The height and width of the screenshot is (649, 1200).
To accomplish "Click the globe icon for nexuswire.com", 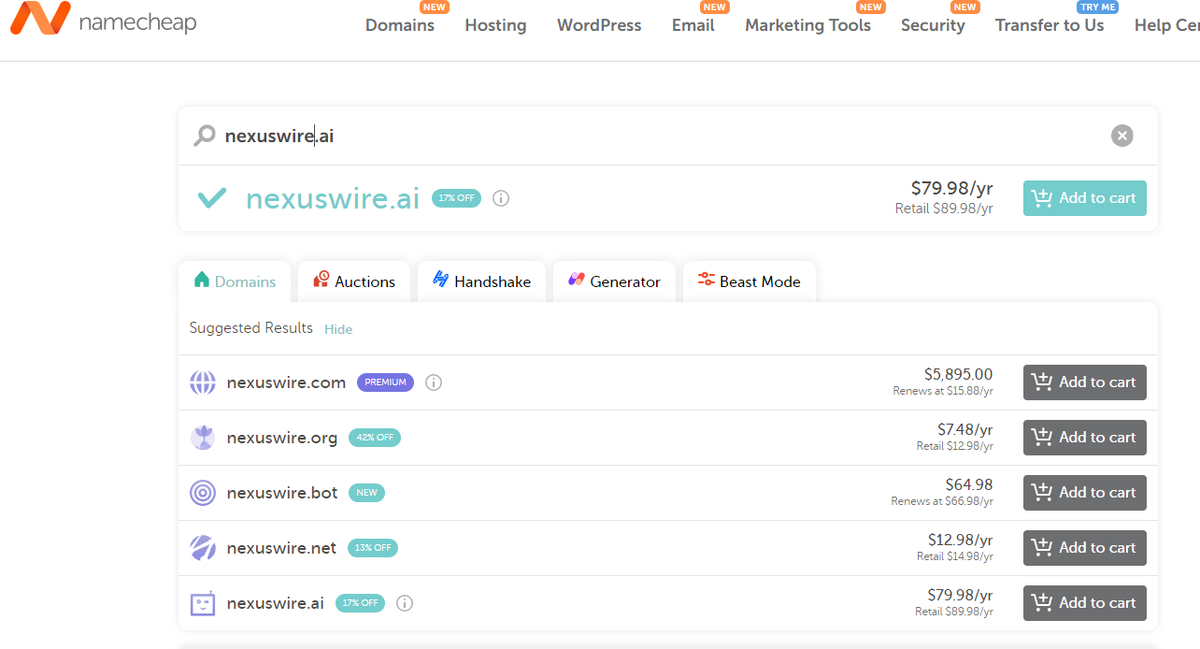I will click(x=203, y=382).
